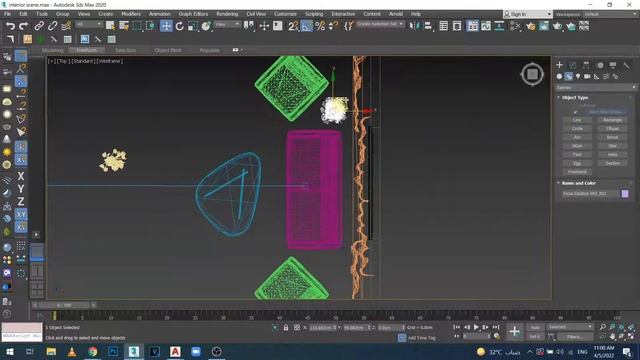
Task: Constrain to Z axis
Action: click(x=21, y=202)
